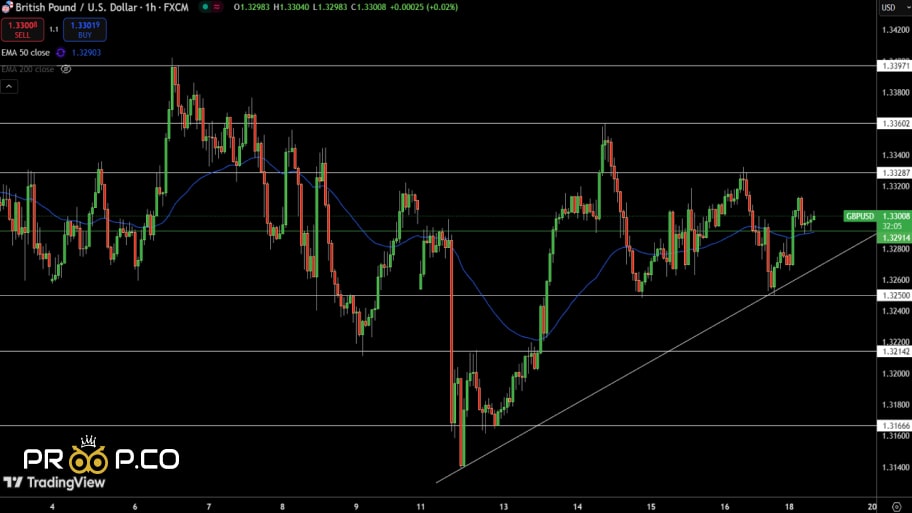The width and height of the screenshot is (912, 513).
Task: Click date label 16 on time axis
Action: [725, 507]
